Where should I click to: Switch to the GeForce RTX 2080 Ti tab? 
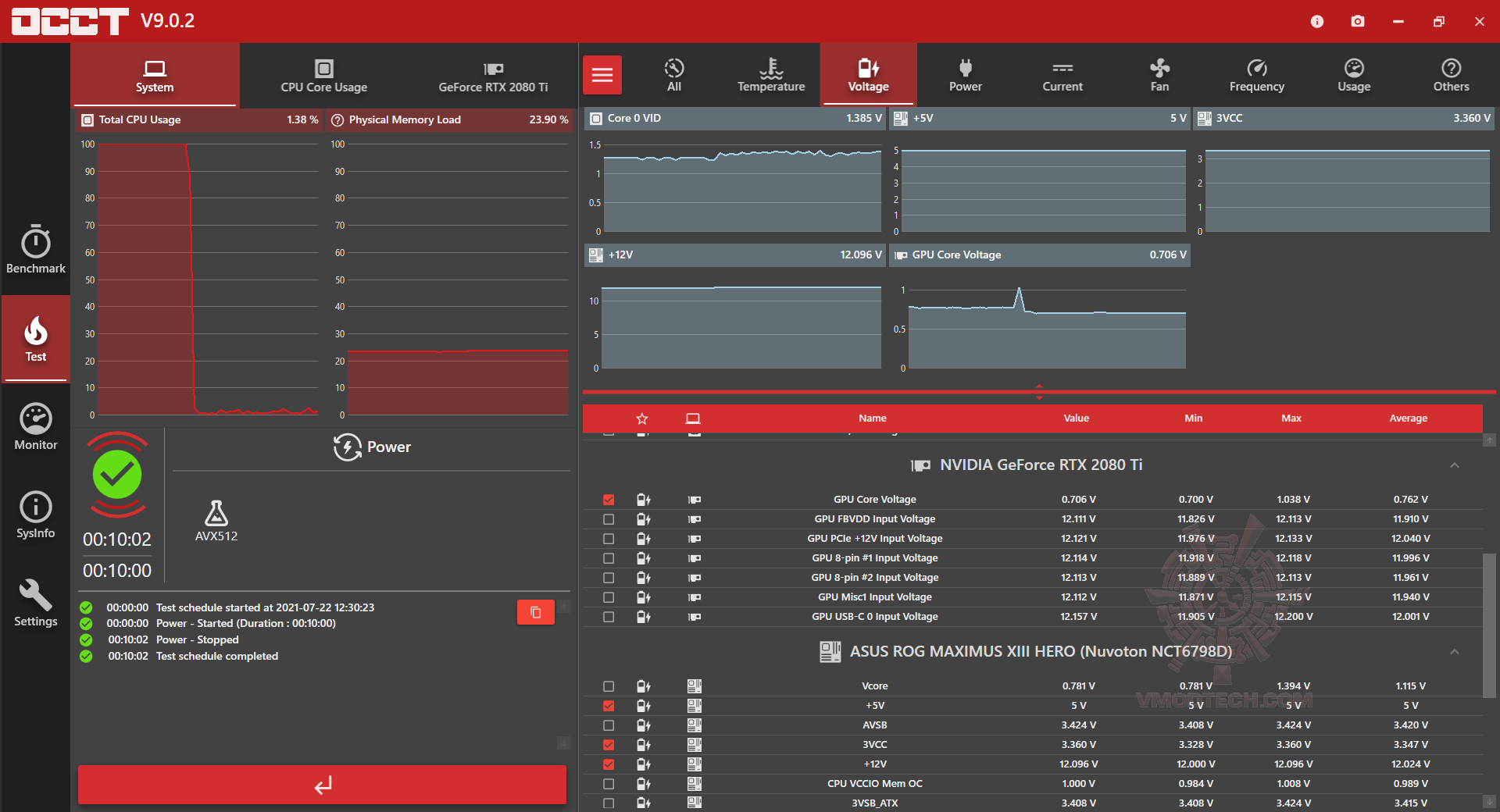[x=493, y=75]
